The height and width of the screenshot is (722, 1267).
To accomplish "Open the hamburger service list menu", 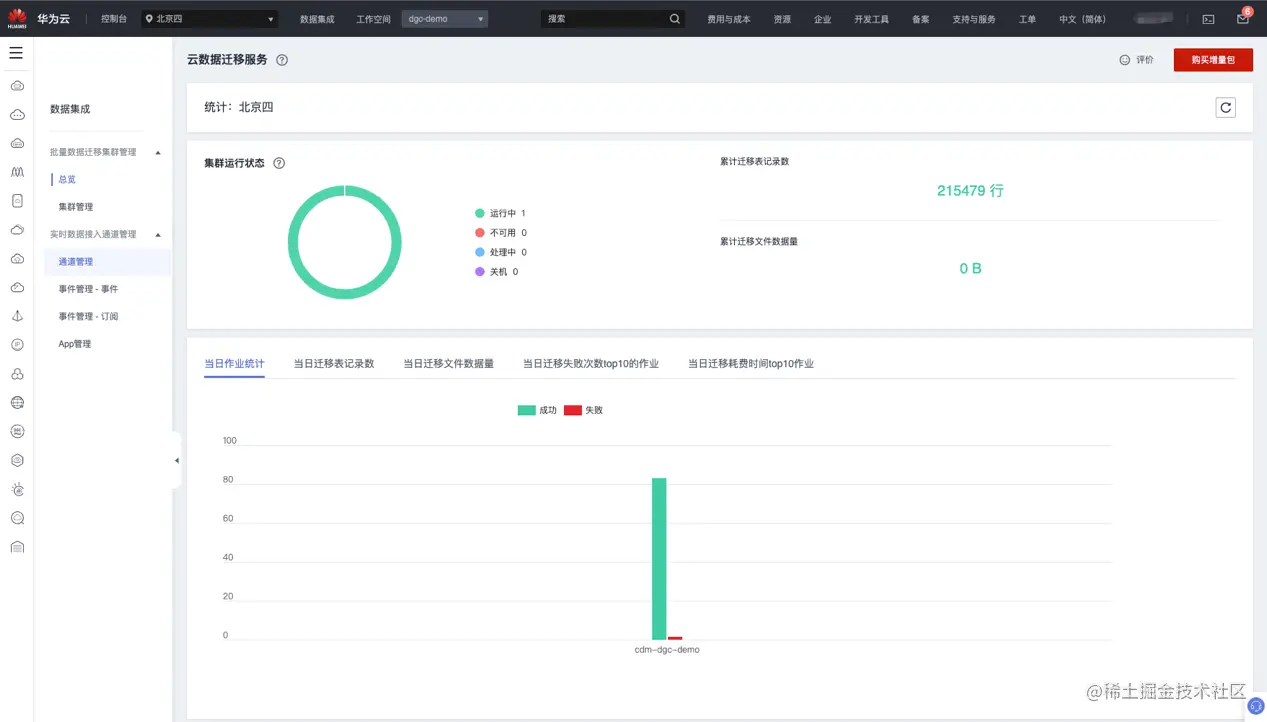I will coord(16,53).
